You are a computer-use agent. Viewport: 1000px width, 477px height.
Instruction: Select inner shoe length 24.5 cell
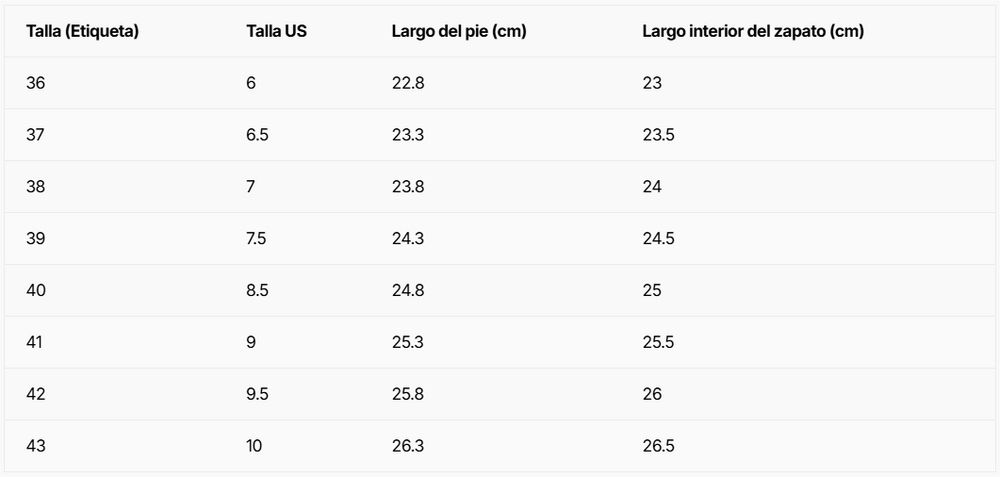click(x=658, y=238)
